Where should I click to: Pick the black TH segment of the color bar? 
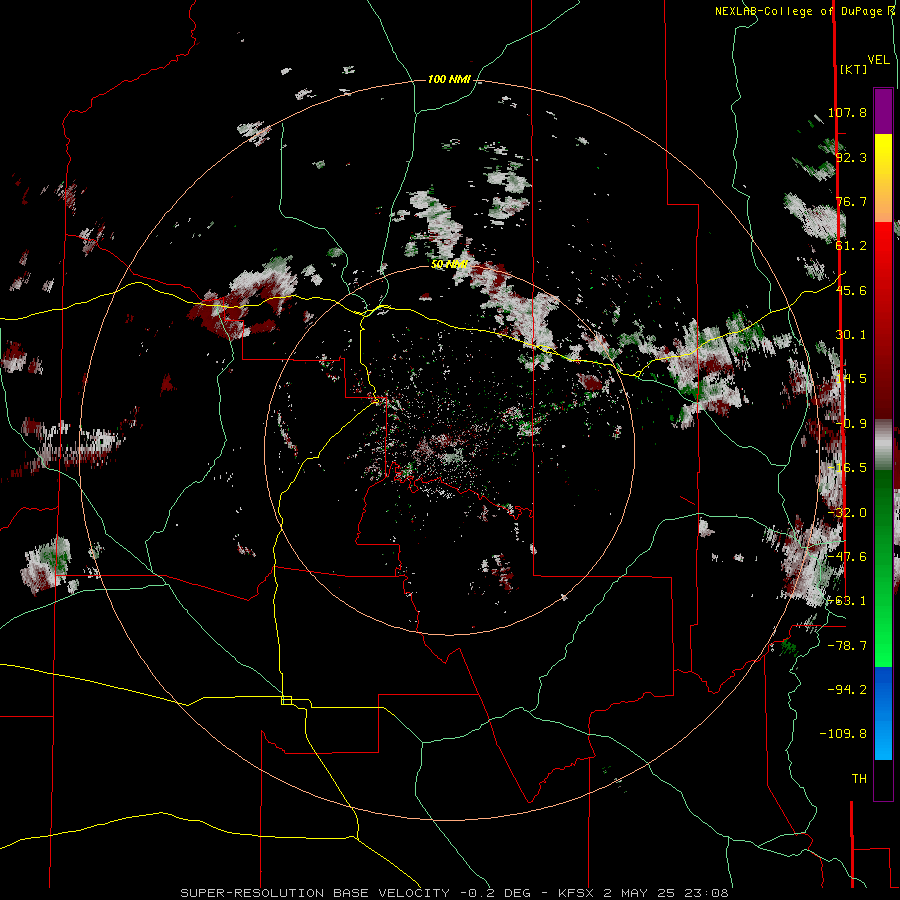click(x=883, y=780)
